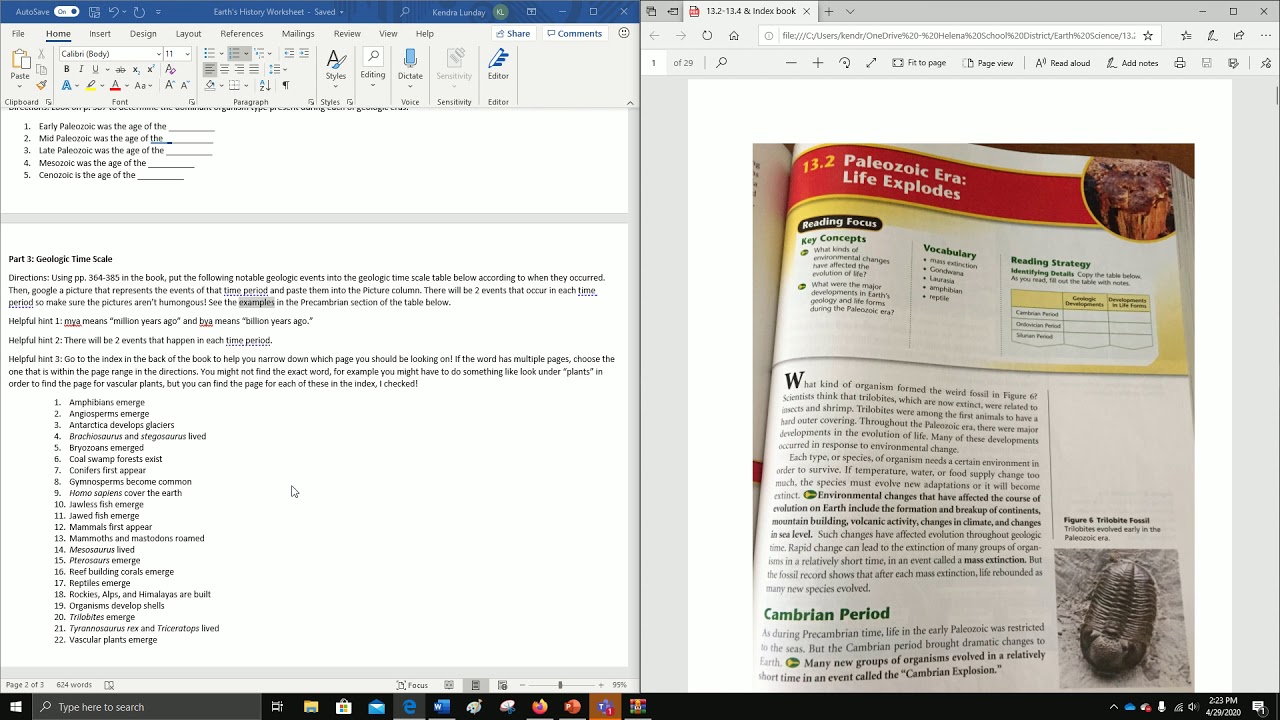
Task: Open the File menu in Word
Action: [18, 33]
